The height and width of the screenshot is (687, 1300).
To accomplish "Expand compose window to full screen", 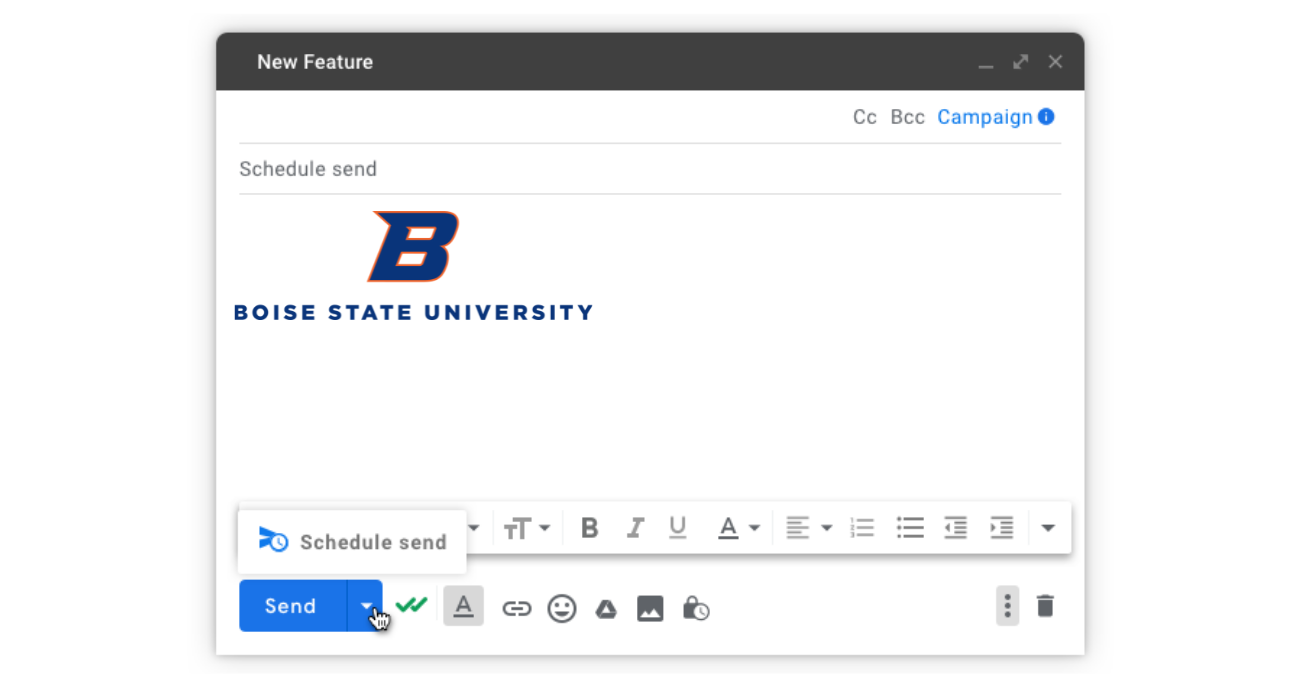I will point(1021,62).
